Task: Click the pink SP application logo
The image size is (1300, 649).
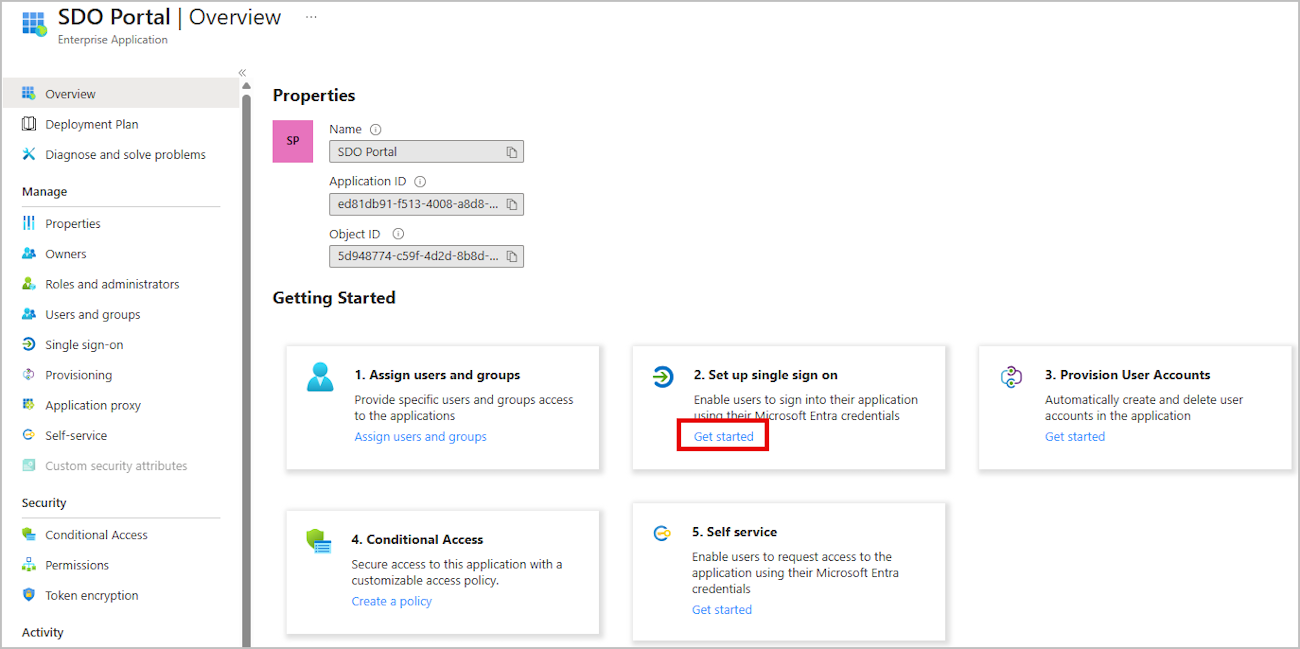Action: point(293,141)
